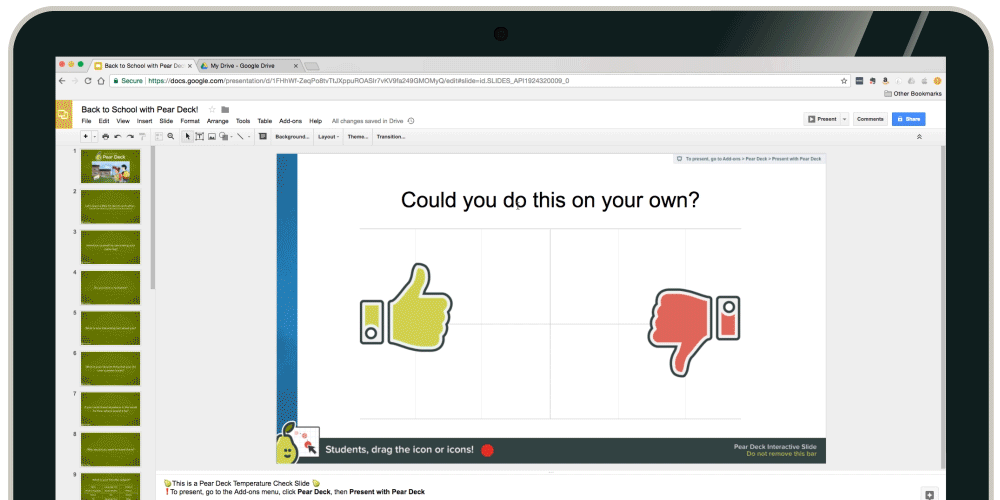Select slide 4 thumbnail

[110, 288]
